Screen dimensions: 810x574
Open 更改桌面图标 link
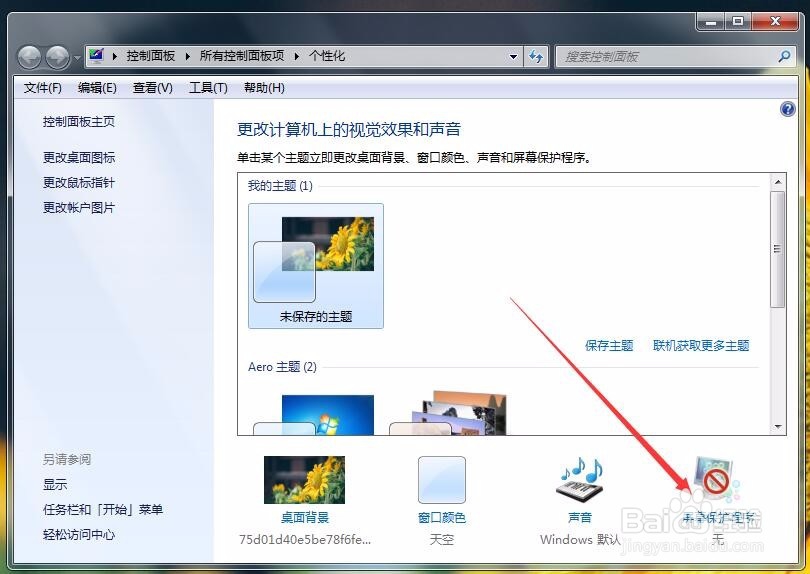pyautogui.click(x=79, y=157)
